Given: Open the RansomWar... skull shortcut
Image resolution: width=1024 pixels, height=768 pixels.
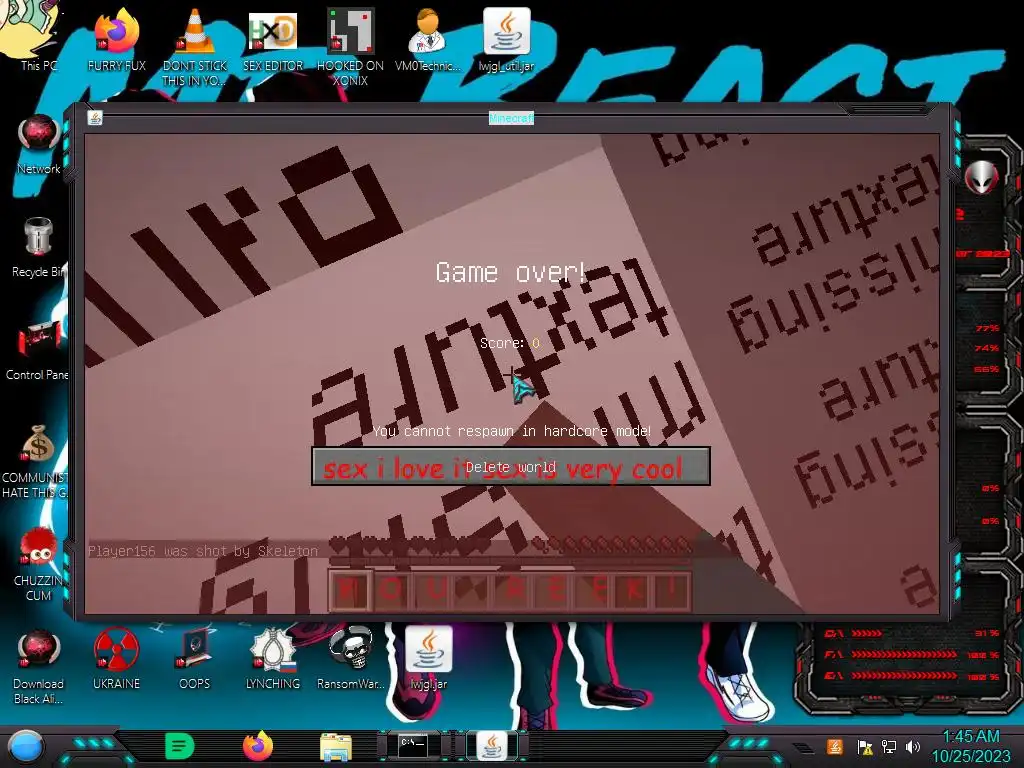Looking at the screenshot, I should 350,658.
